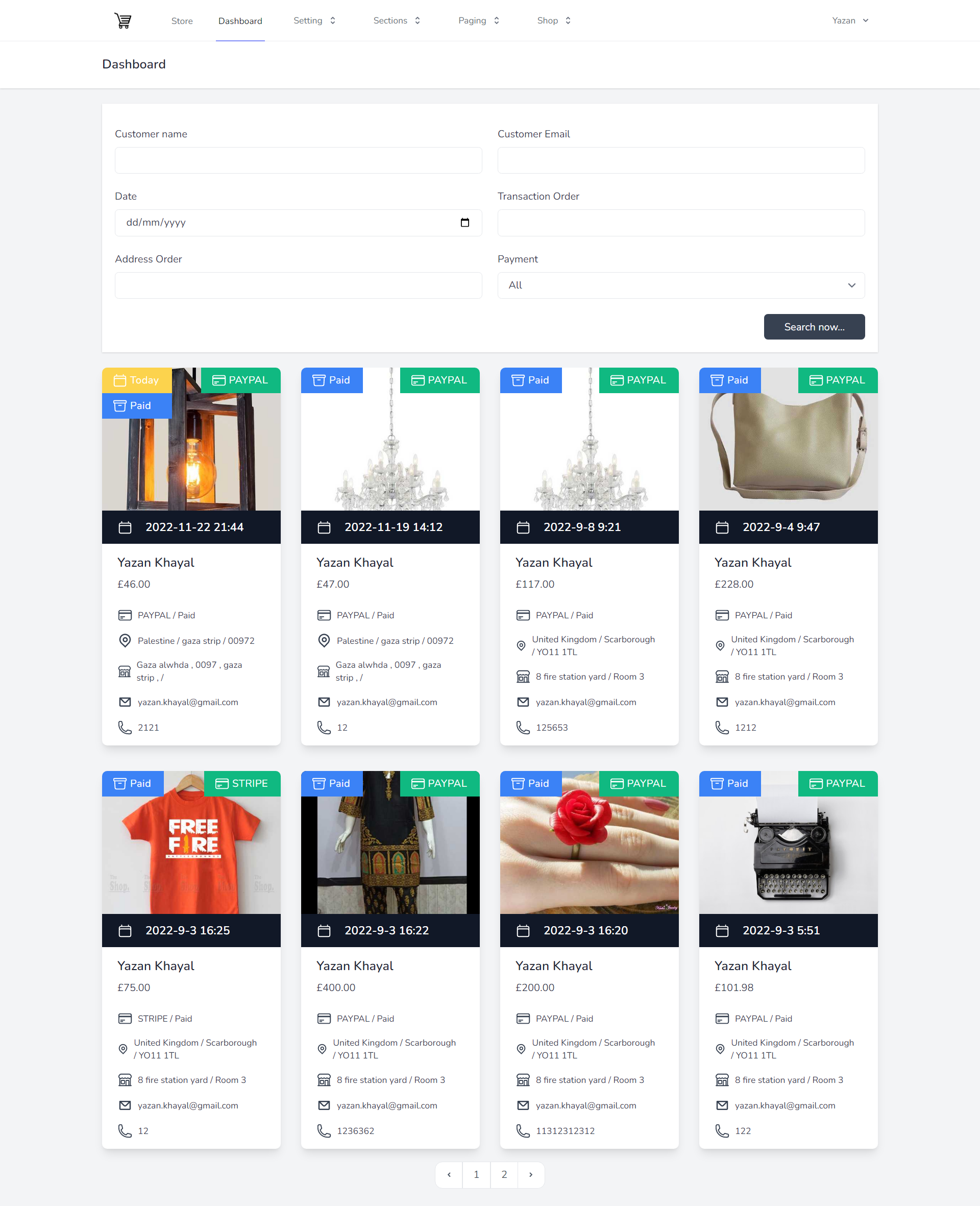Expand the Settings dropdown in top navigation

314,20
